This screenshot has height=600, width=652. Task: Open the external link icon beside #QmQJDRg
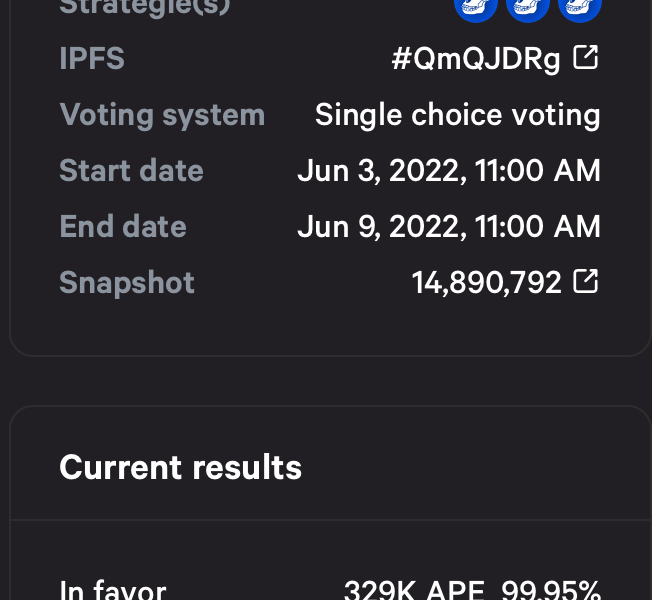pyautogui.click(x=585, y=57)
